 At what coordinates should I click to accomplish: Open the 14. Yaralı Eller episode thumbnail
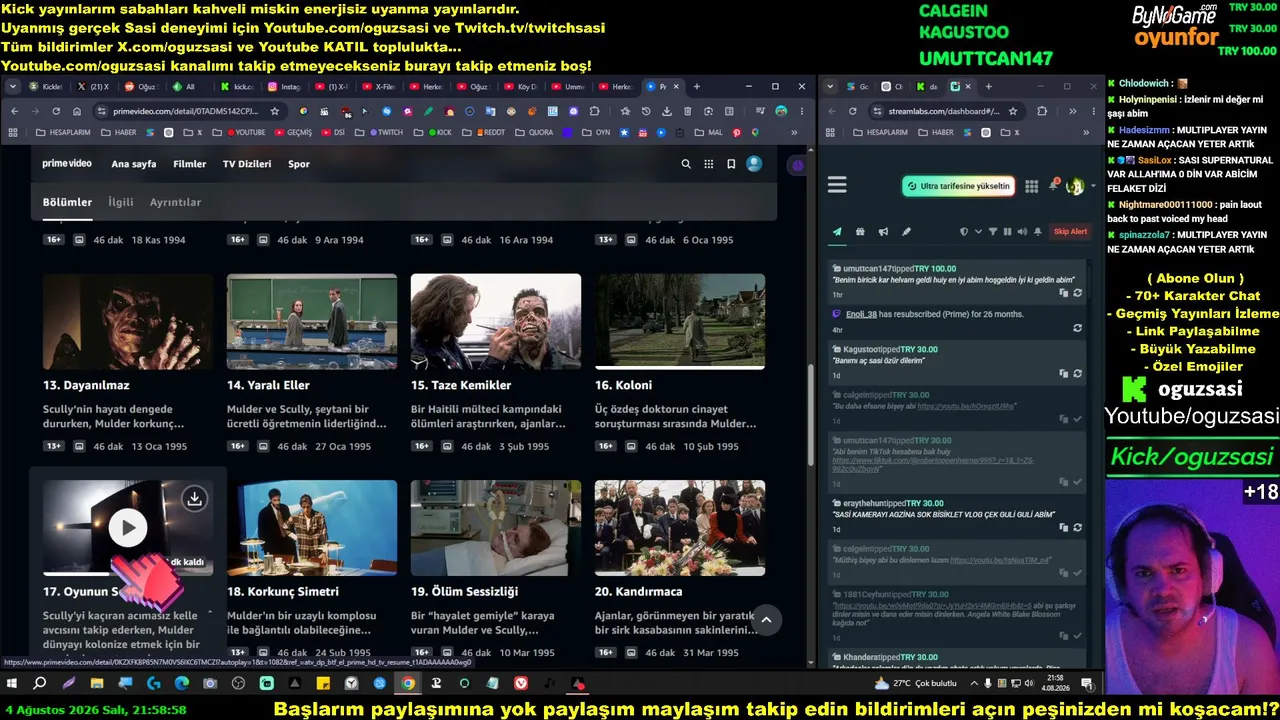pyautogui.click(x=312, y=322)
